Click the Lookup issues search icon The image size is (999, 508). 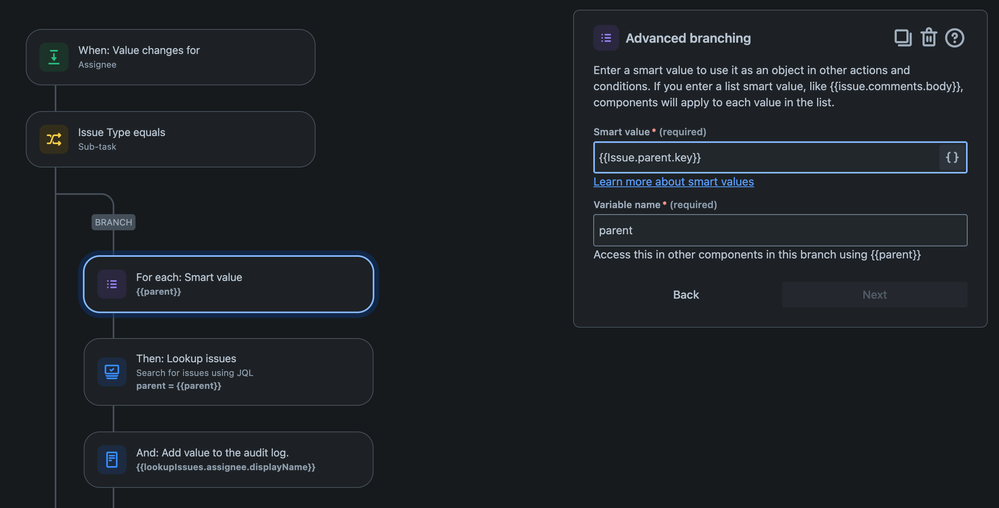point(112,372)
